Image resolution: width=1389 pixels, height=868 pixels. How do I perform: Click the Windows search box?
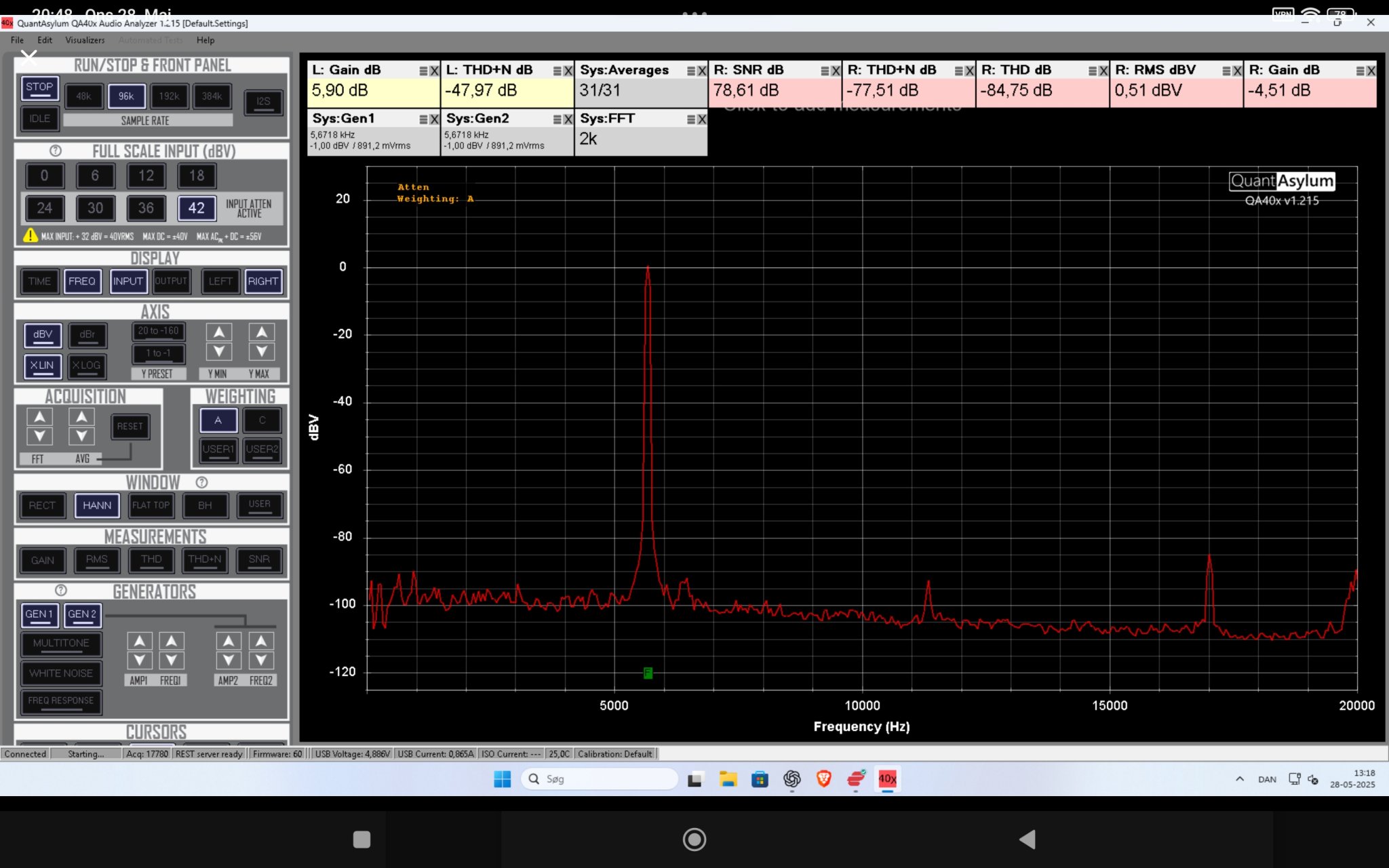600,779
